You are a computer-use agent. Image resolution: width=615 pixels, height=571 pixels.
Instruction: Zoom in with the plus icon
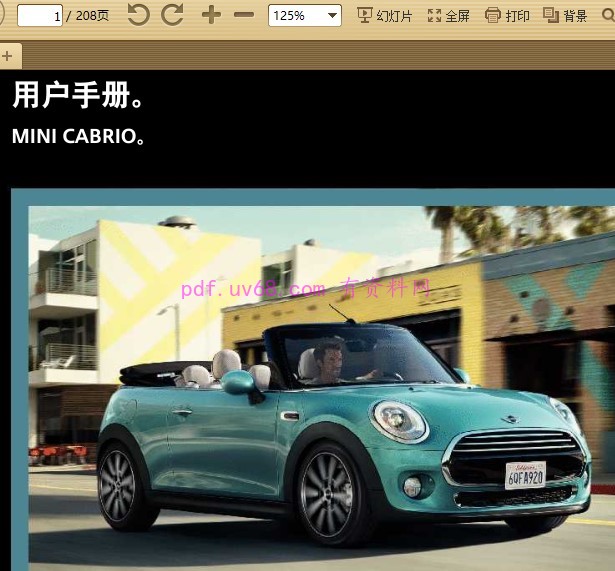211,15
